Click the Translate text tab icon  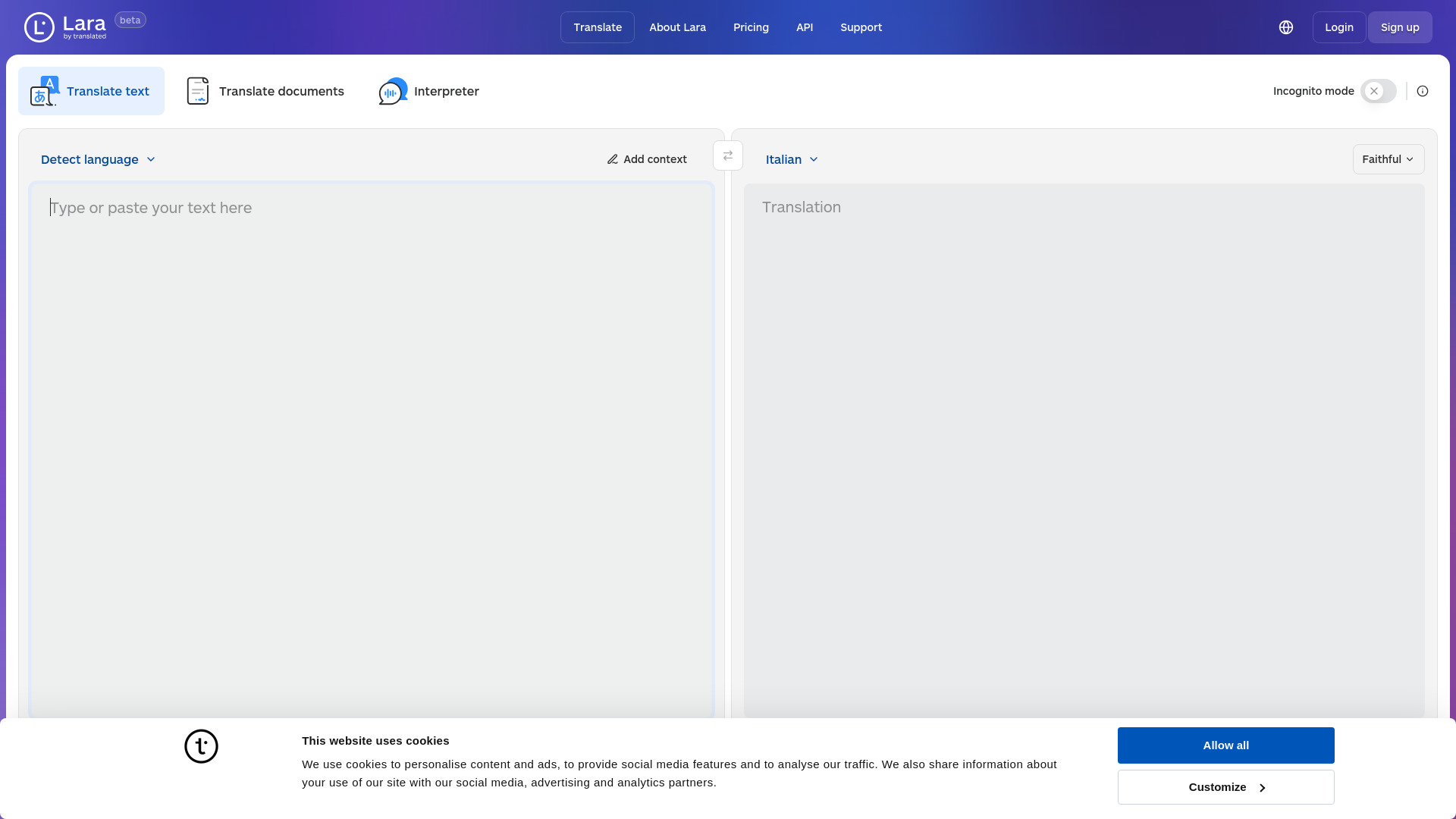pos(44,91)
